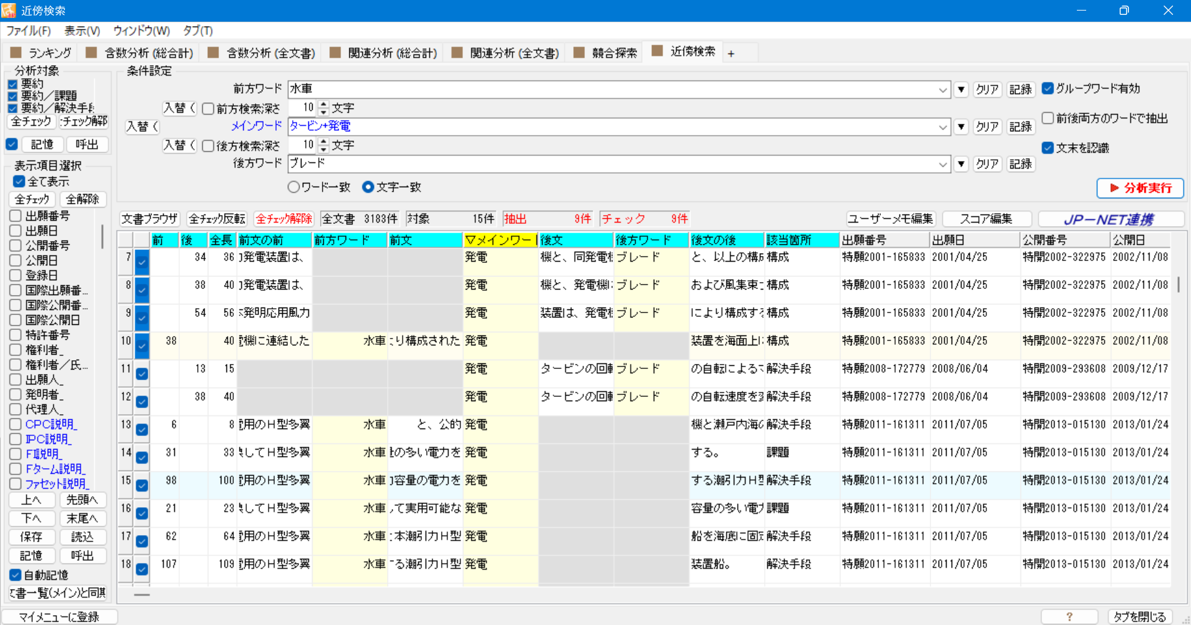This screenshot has height=625, width=1191.
Task: Open the ファイル(F) menu
Action: click(28, 31)
